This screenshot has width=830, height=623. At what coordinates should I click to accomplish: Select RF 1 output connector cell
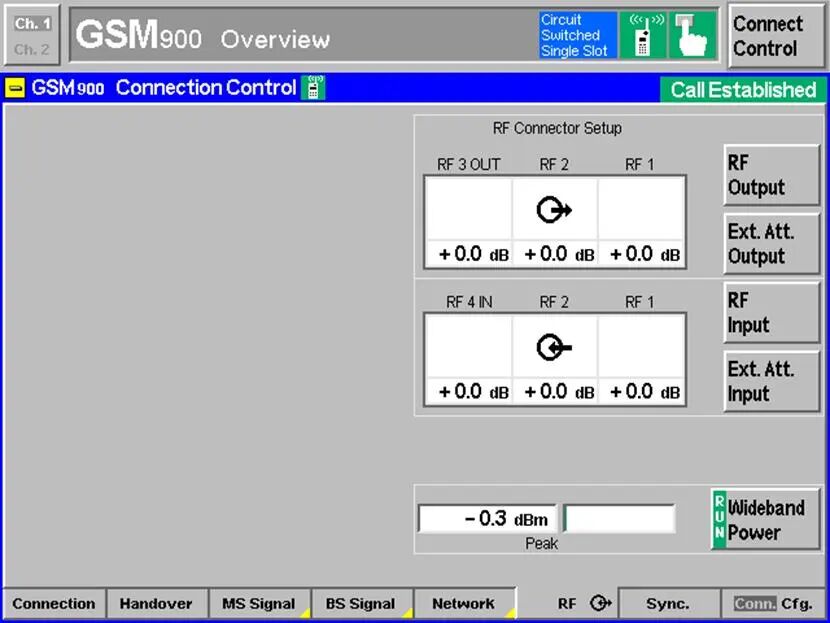pyautogui.click(x=640, y=210)
